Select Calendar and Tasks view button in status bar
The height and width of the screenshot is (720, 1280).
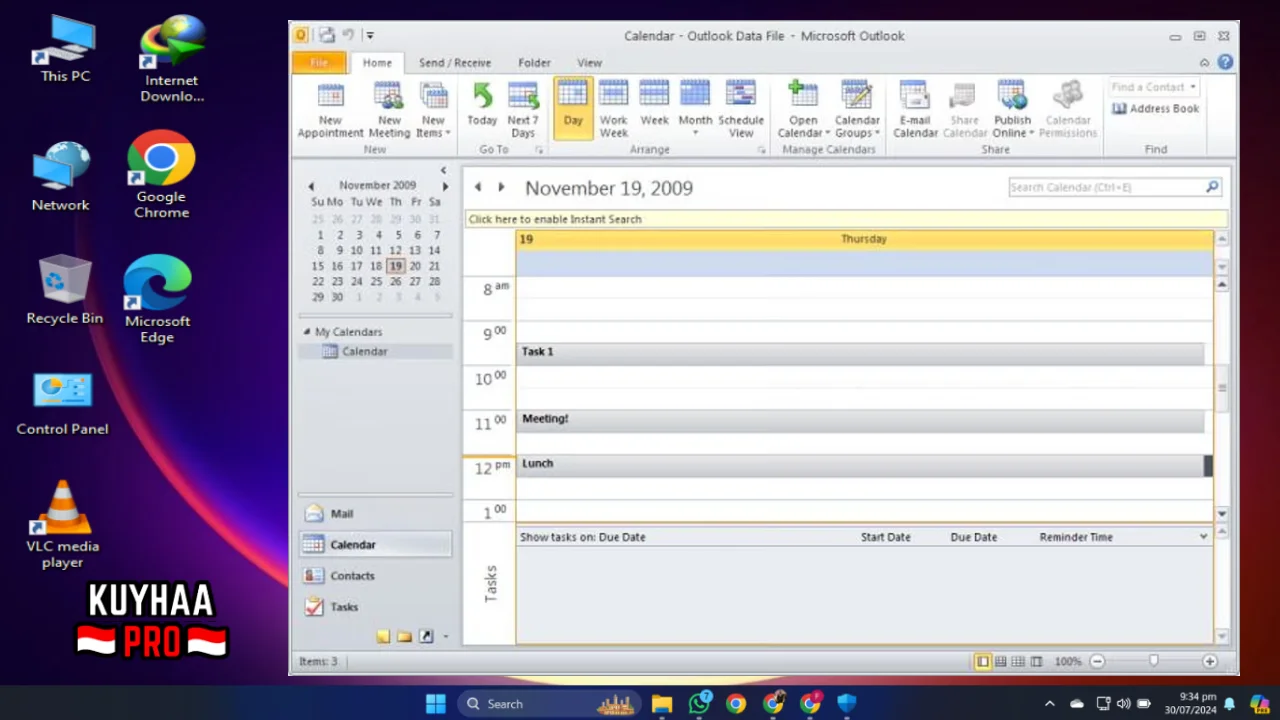coord(1001,661)
